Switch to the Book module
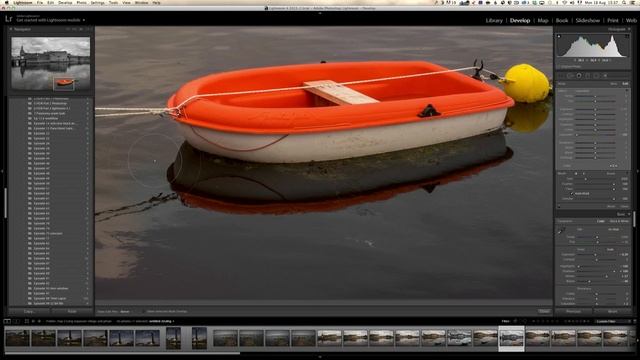The height and width of the screenshot is (360, 640). click(x=562, y=20)
